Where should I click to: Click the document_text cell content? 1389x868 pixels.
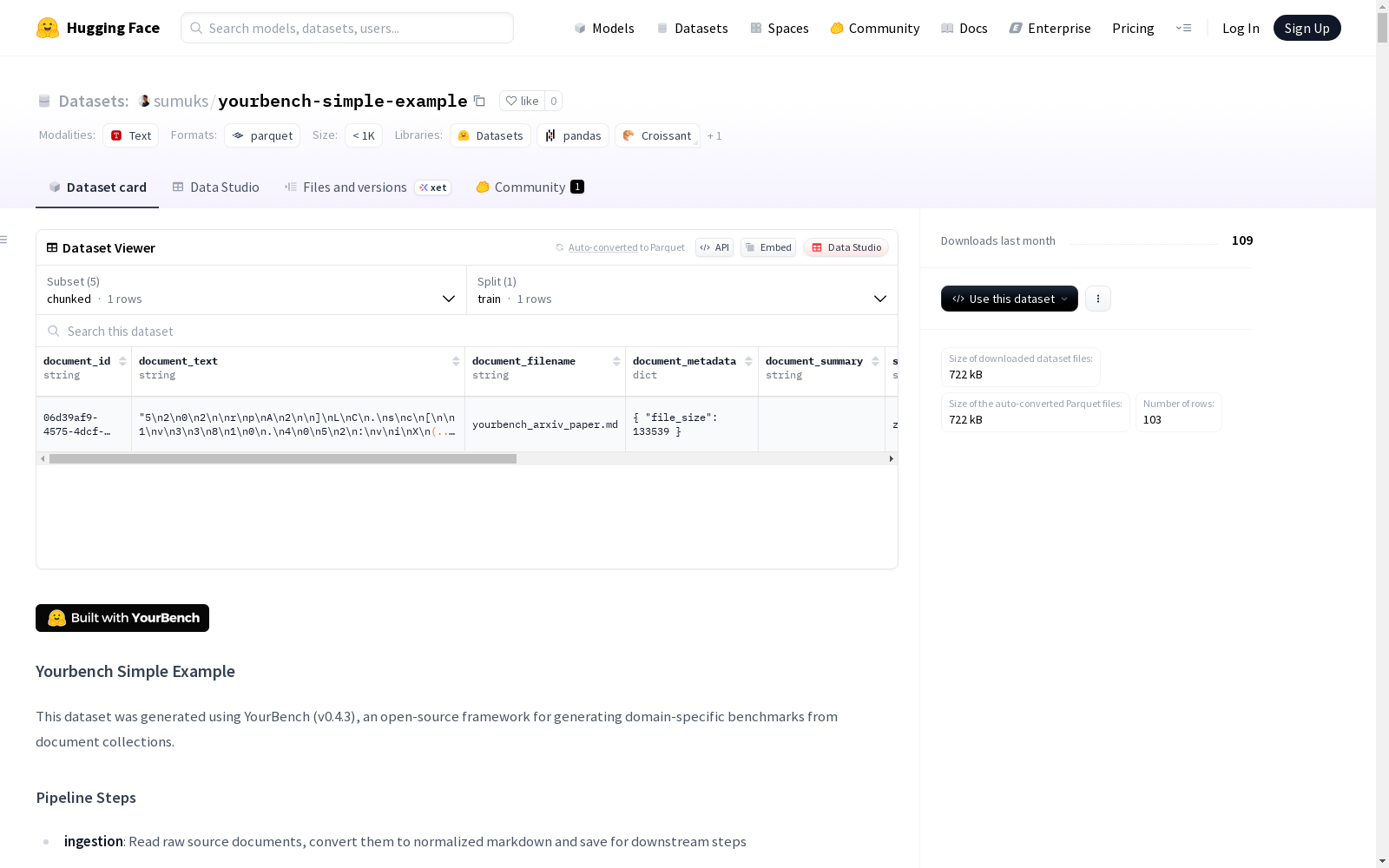(298, 424)
